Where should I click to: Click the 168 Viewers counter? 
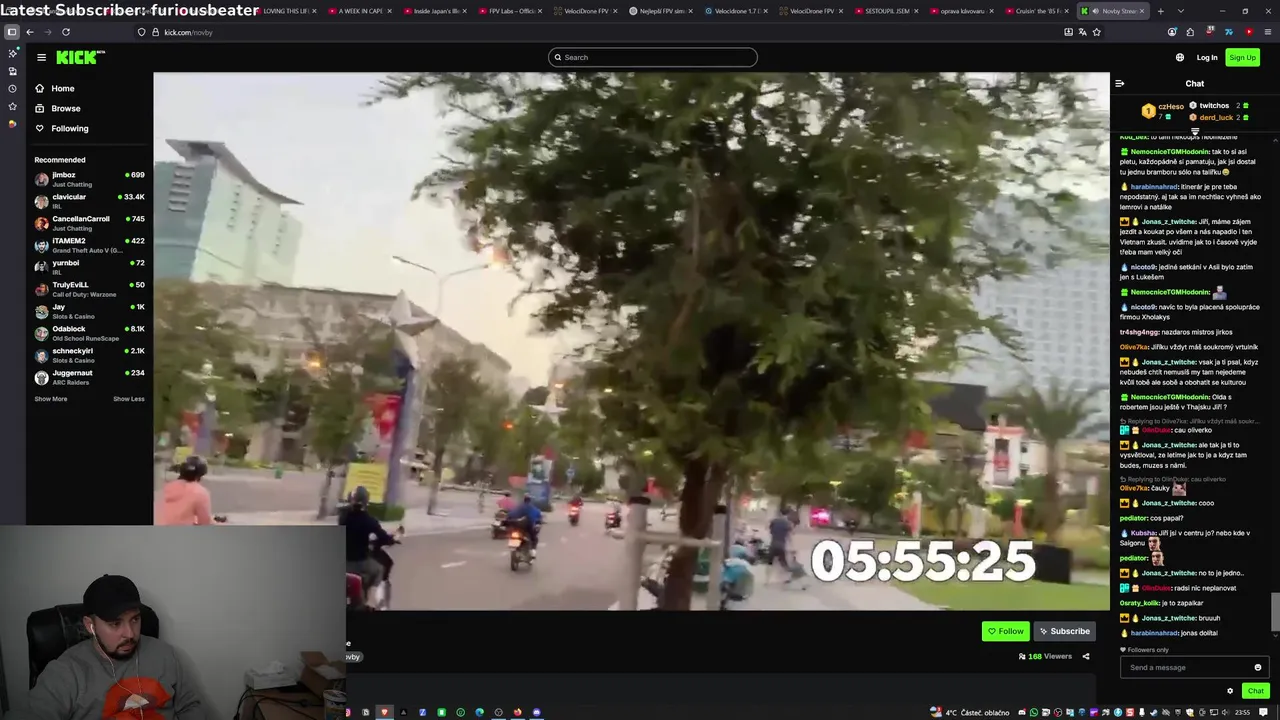click(x=1045, y=656)
